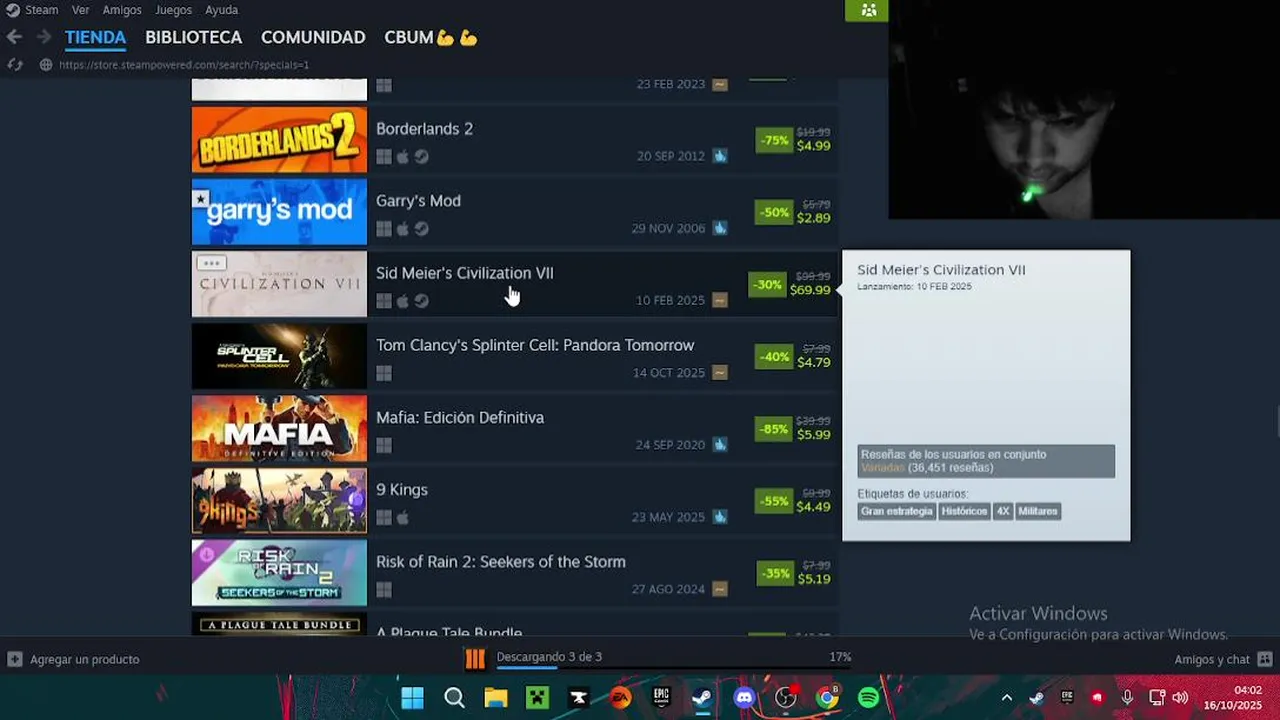Click Risk of Rain 2 mixed review icon

[720, 589]
